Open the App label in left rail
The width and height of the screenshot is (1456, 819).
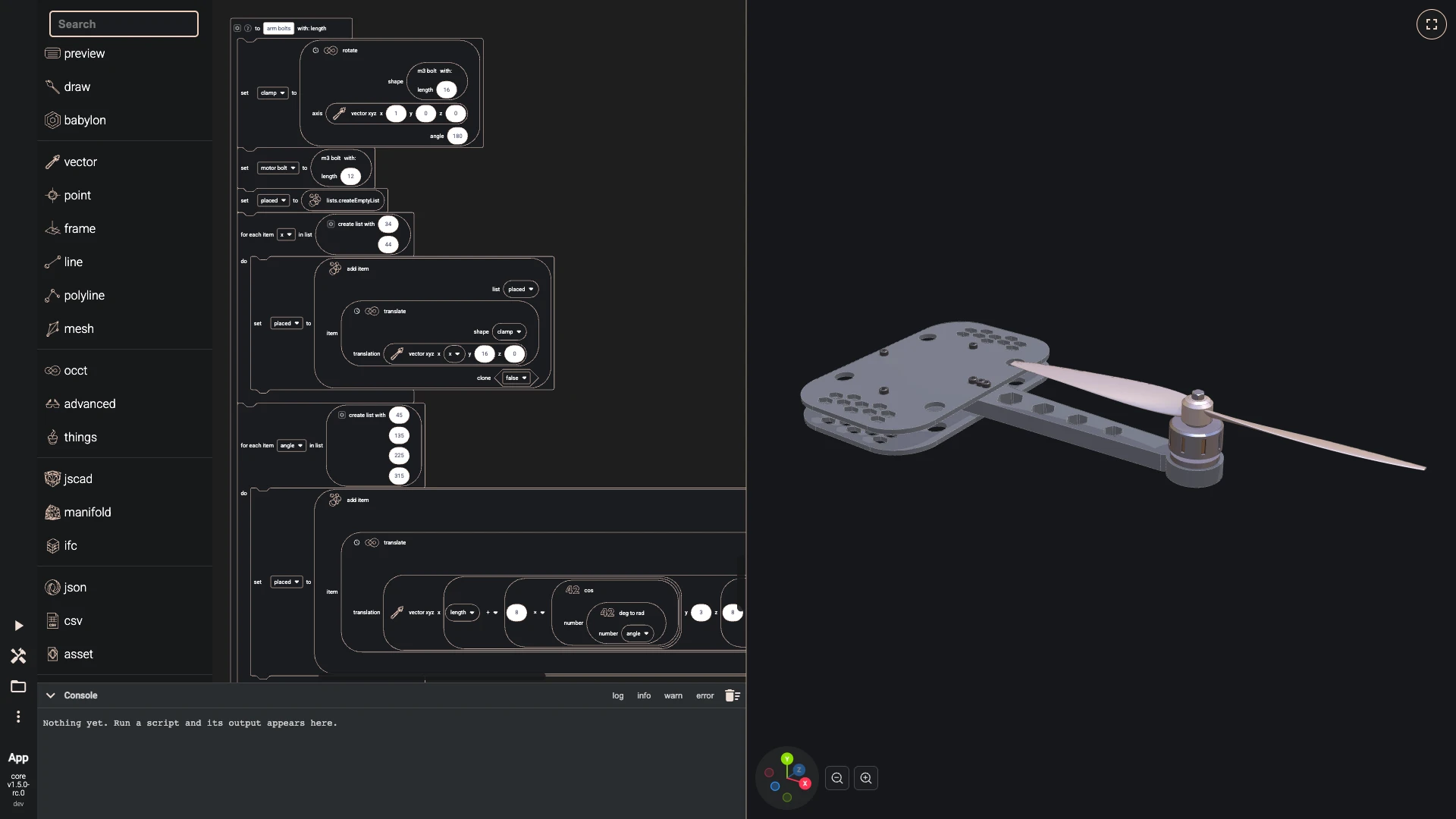(18, 758)
